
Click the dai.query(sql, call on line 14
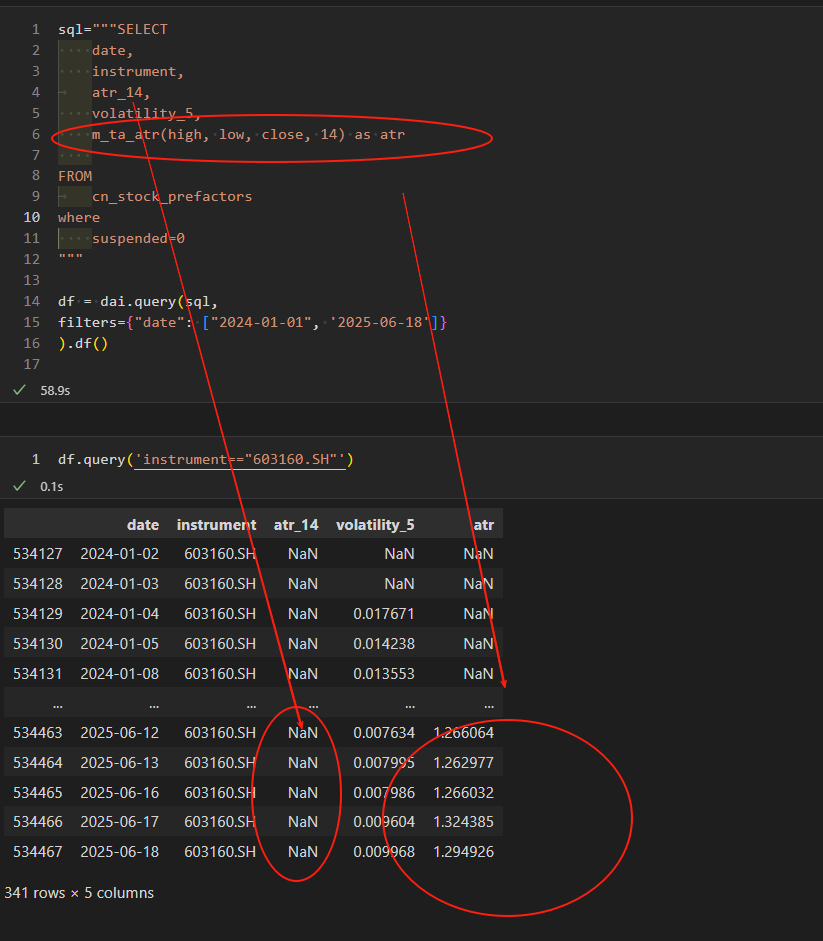[158, 300]
